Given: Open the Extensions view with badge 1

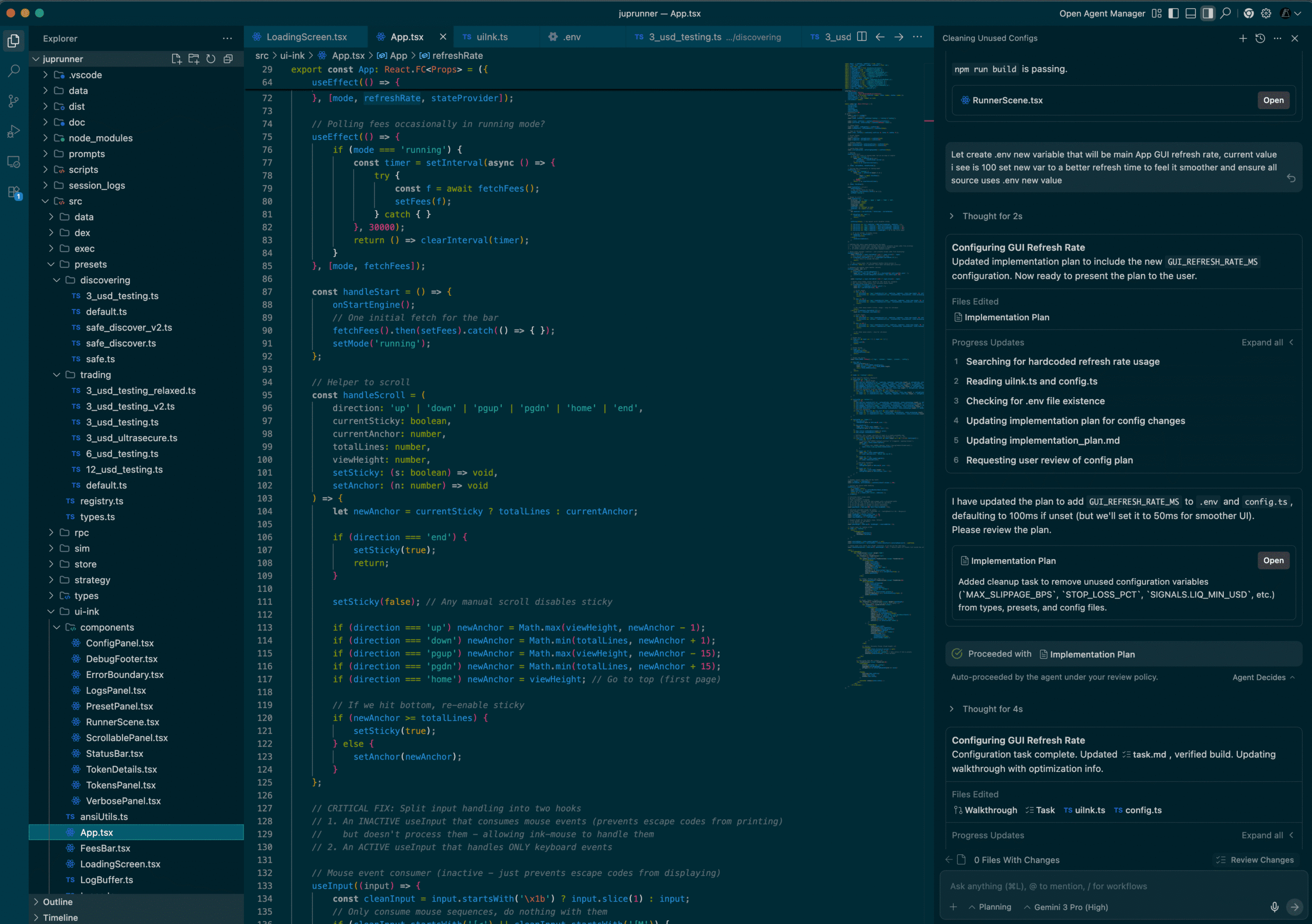Looking at the screenshot, I should click(x=13, y=193).
